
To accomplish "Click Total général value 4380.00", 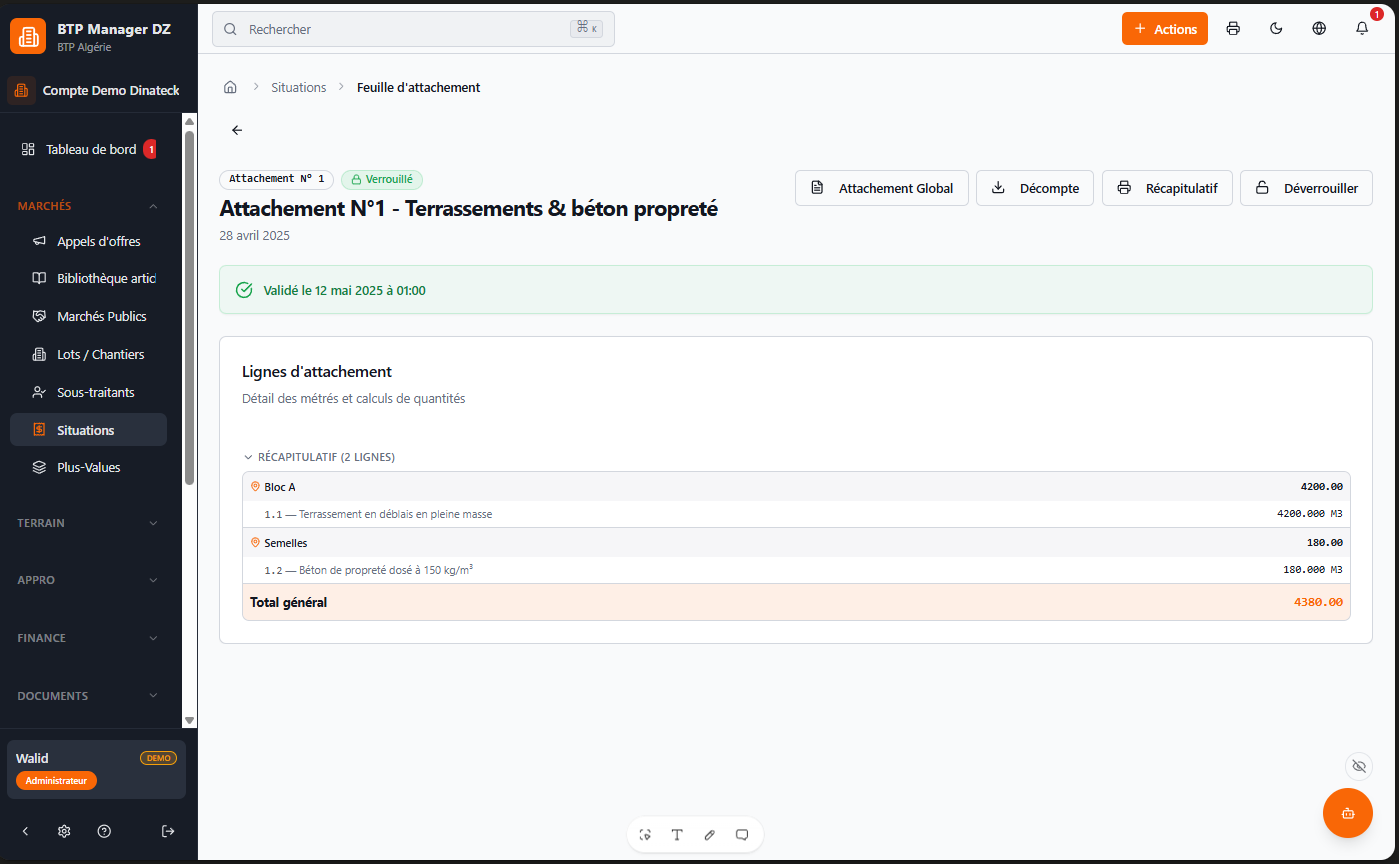I will coord(1318,602).
